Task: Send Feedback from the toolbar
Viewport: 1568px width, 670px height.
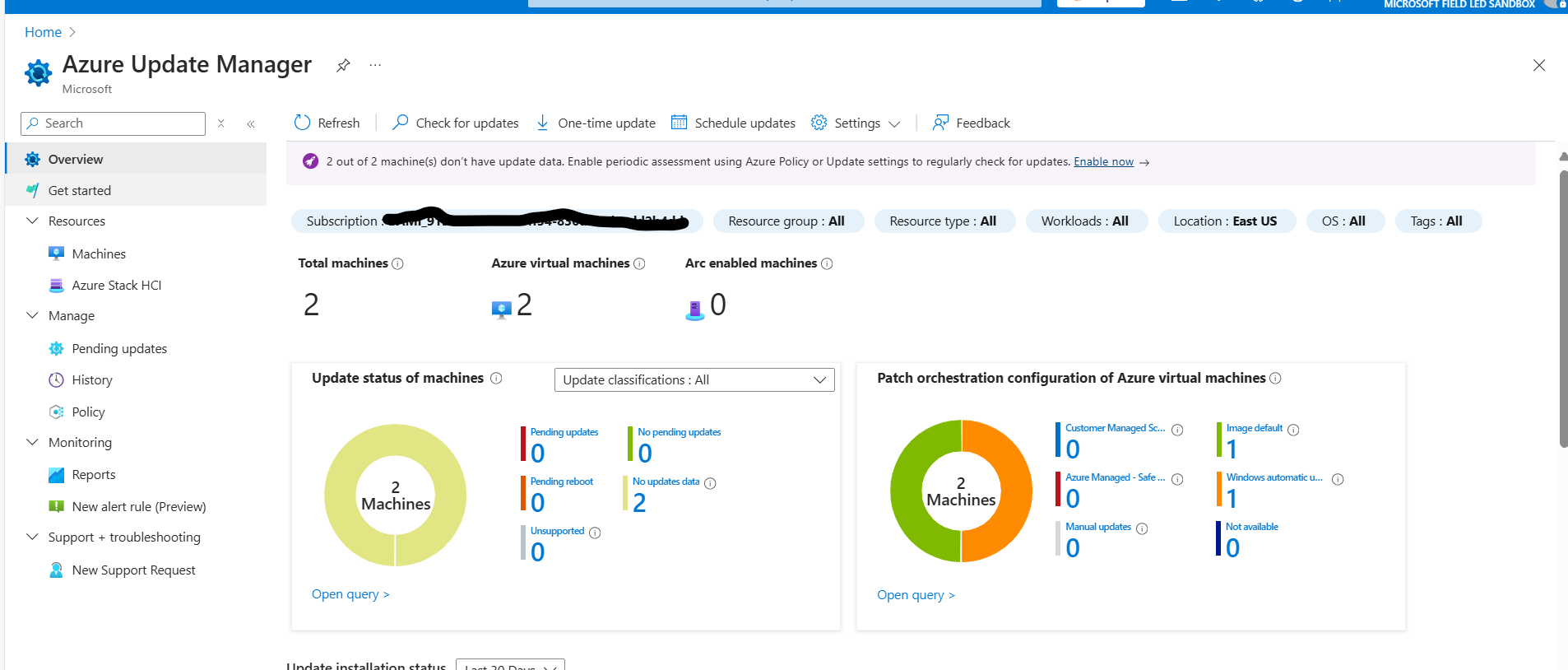Action: coord(972,123)
